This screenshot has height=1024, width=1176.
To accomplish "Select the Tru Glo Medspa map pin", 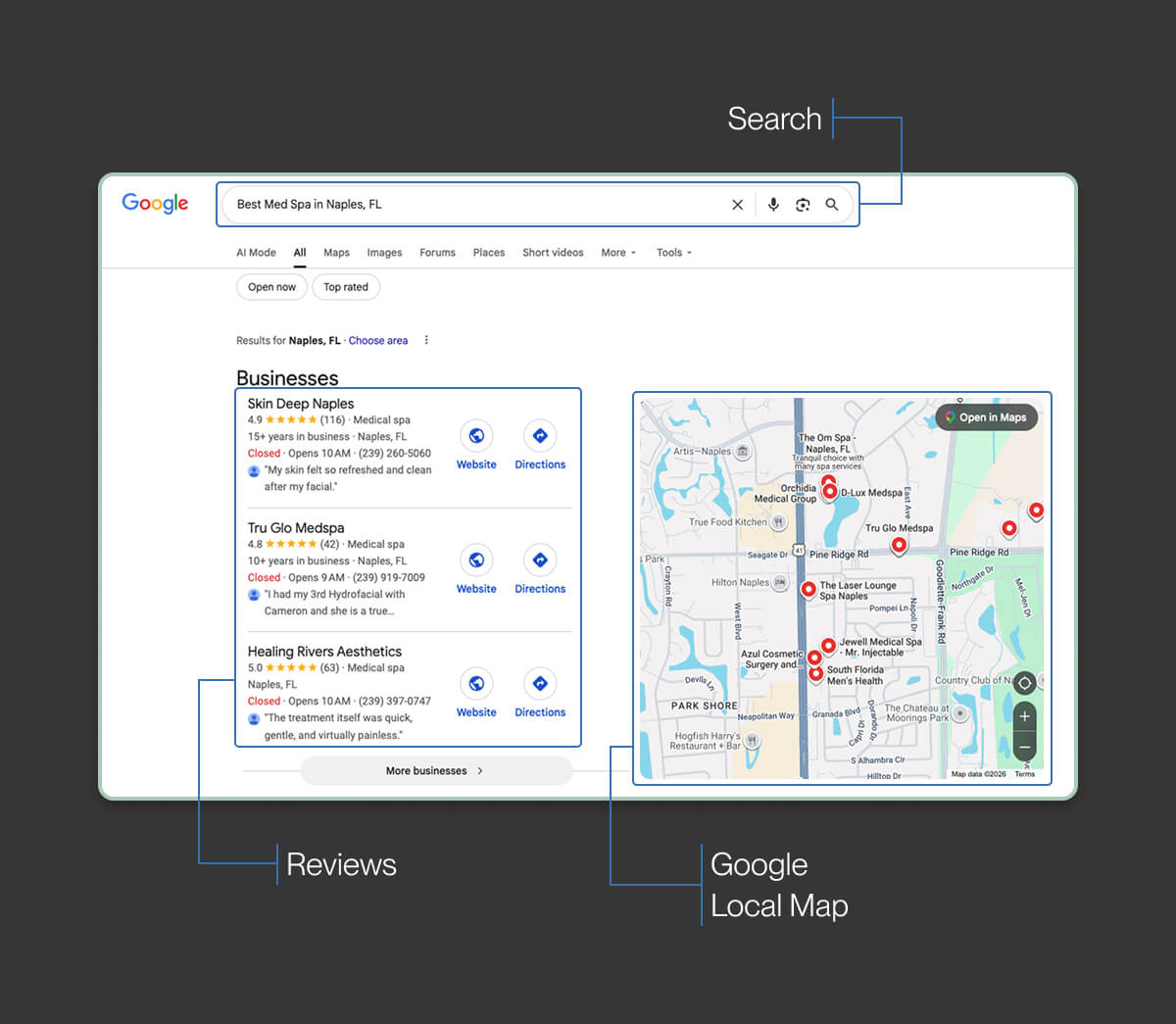I will (x=899, y=544).
